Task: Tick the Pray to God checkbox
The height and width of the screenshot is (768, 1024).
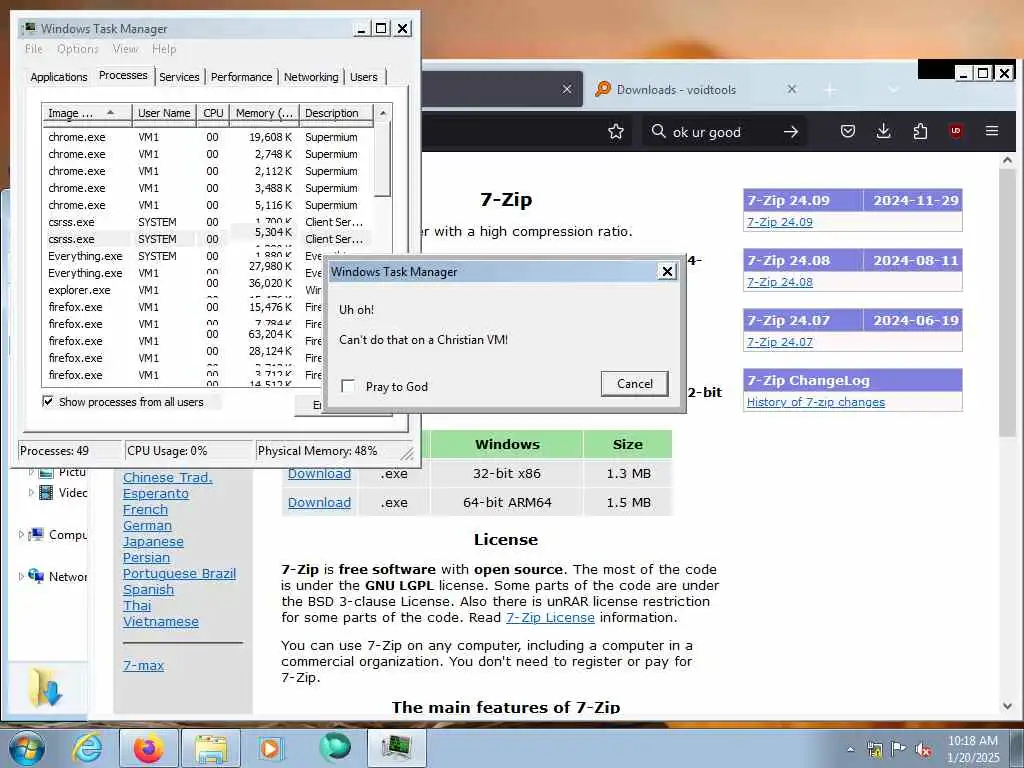Action: click(348, 386)
